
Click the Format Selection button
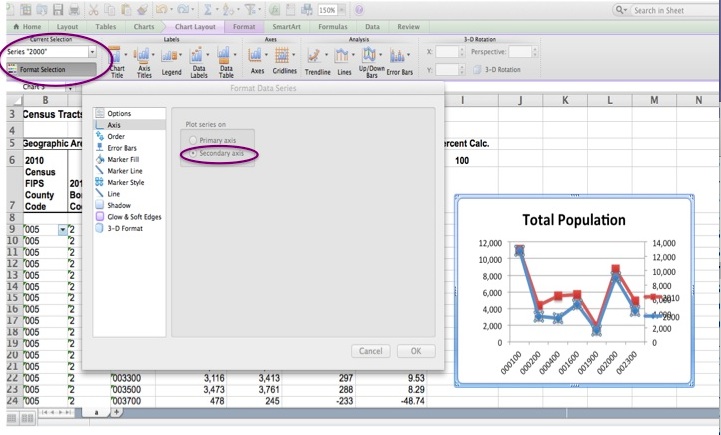coord(51,69)
